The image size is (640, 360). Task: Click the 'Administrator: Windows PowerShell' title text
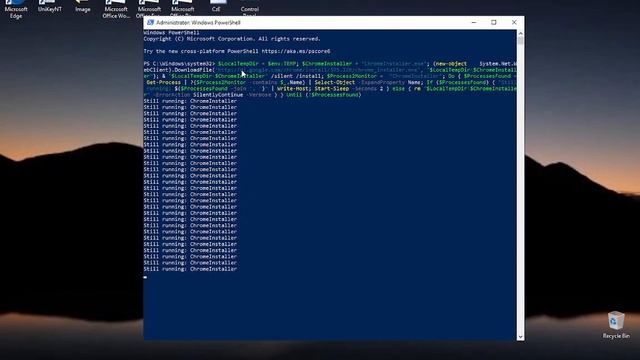[x=198, y=22]
